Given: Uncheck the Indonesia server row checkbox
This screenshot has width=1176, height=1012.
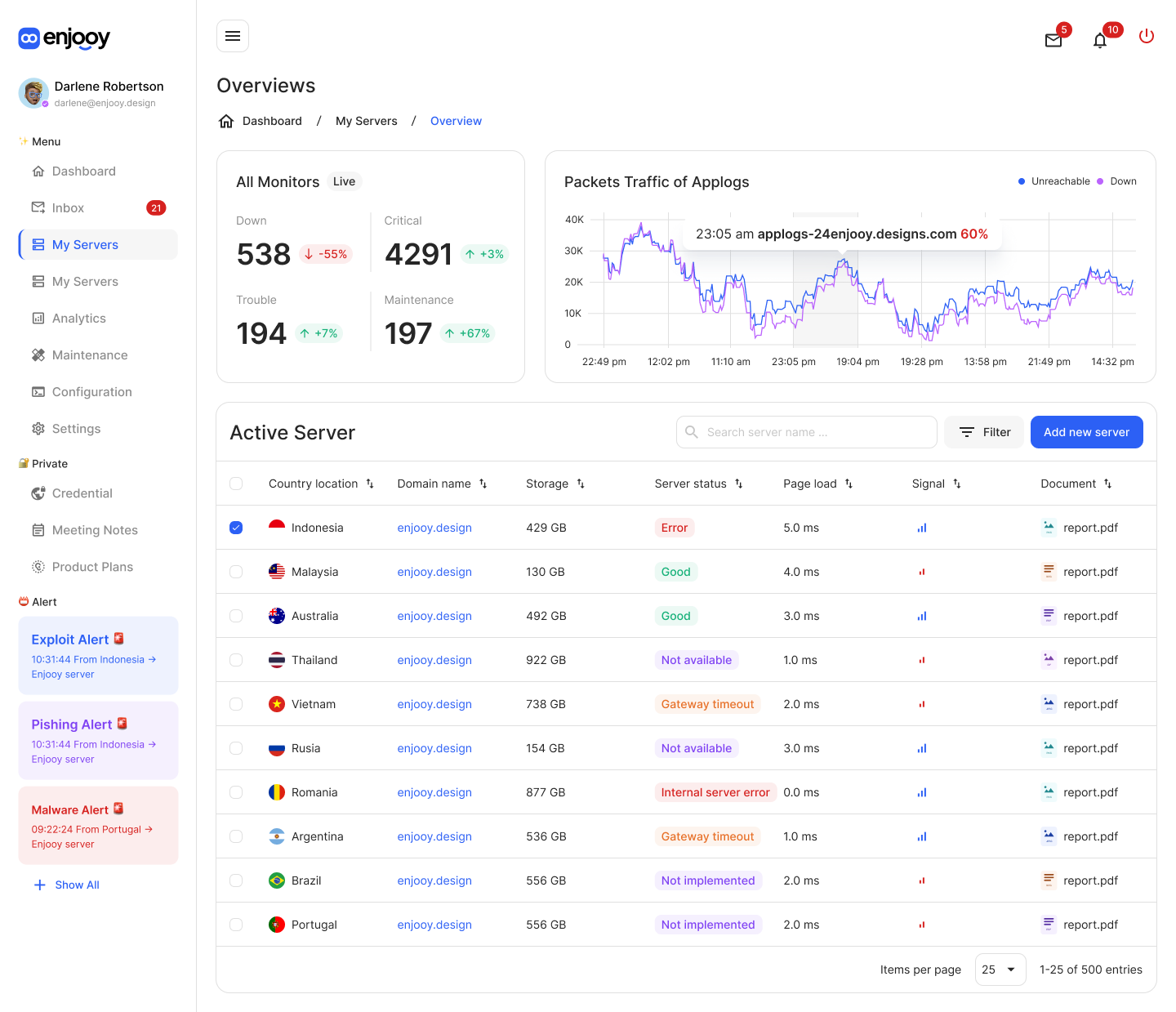Looking at the screenshot, I should coord(236,528).
